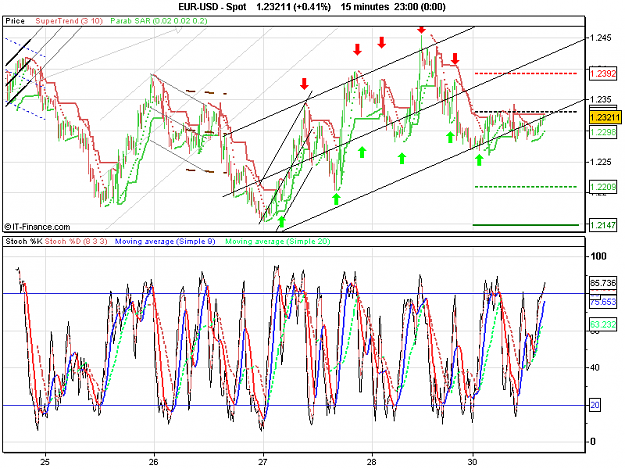Screen dimensions: 625x469
Task: Click the yellow 1.23211 current price tag
Action: [605, 117]
